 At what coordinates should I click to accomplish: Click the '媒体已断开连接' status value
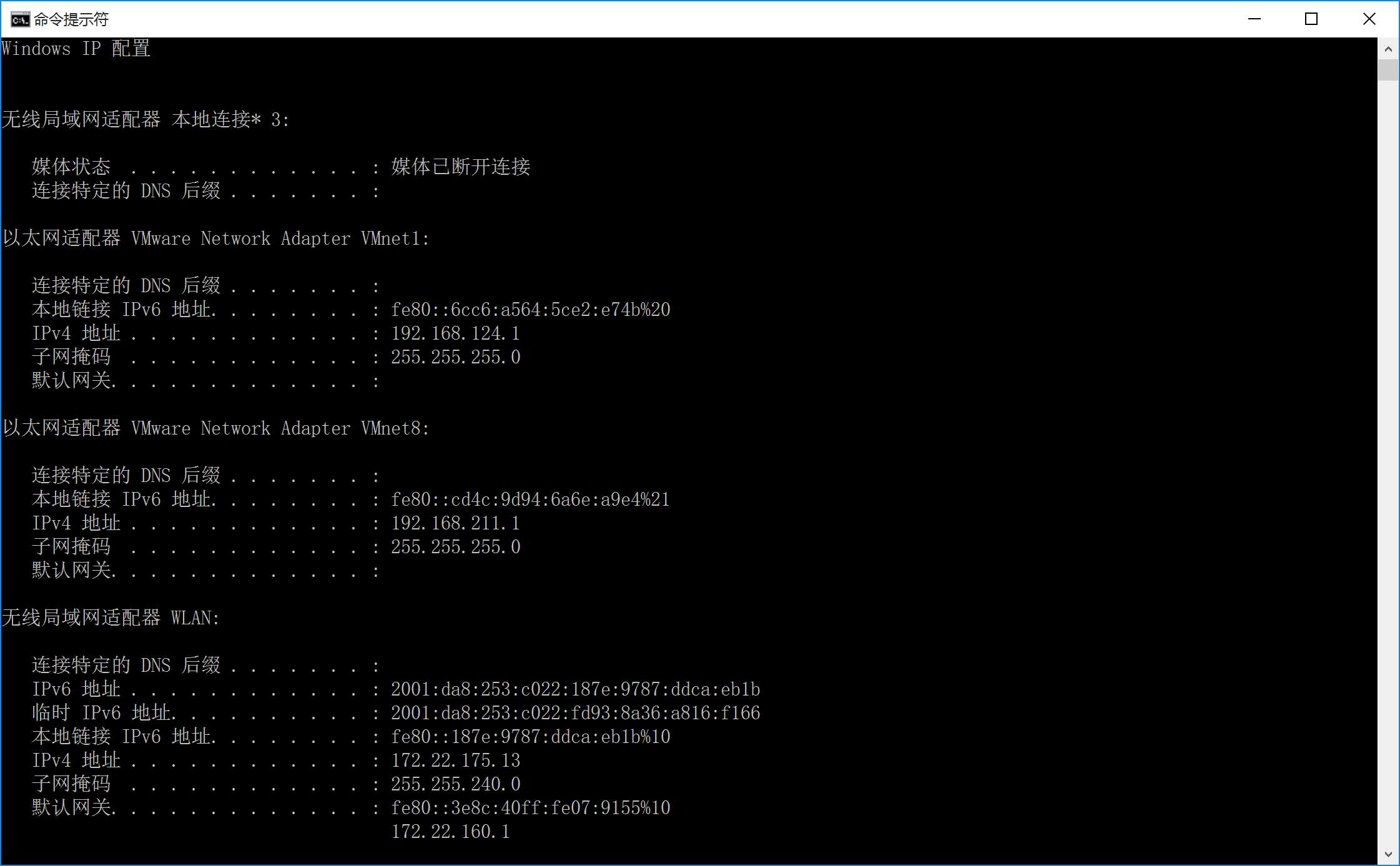pyautogui.click(x=461, y=167)
